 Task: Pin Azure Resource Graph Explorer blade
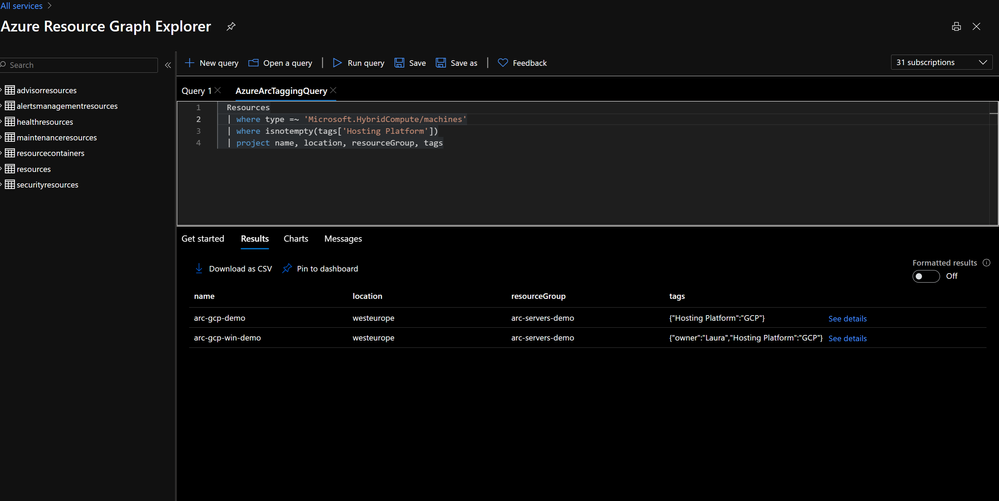[231, 27]
